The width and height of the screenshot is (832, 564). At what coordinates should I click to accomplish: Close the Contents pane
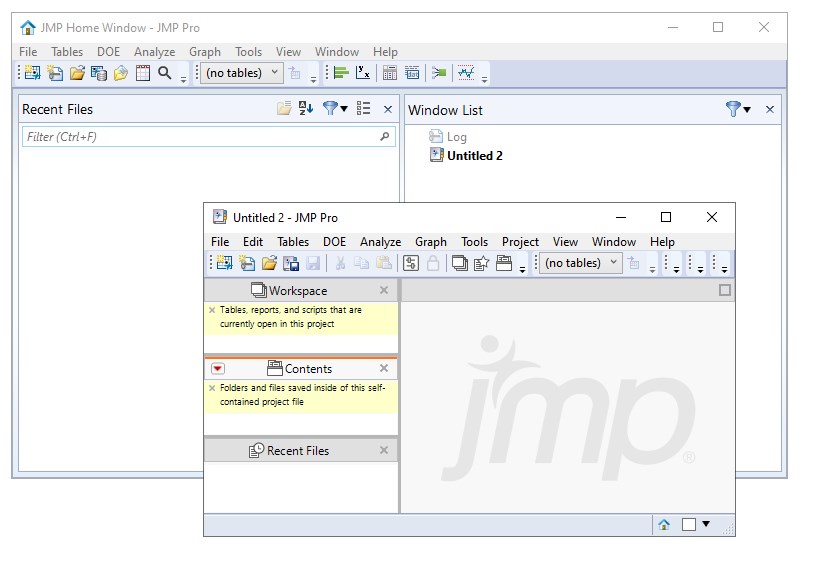coord(384,368)
